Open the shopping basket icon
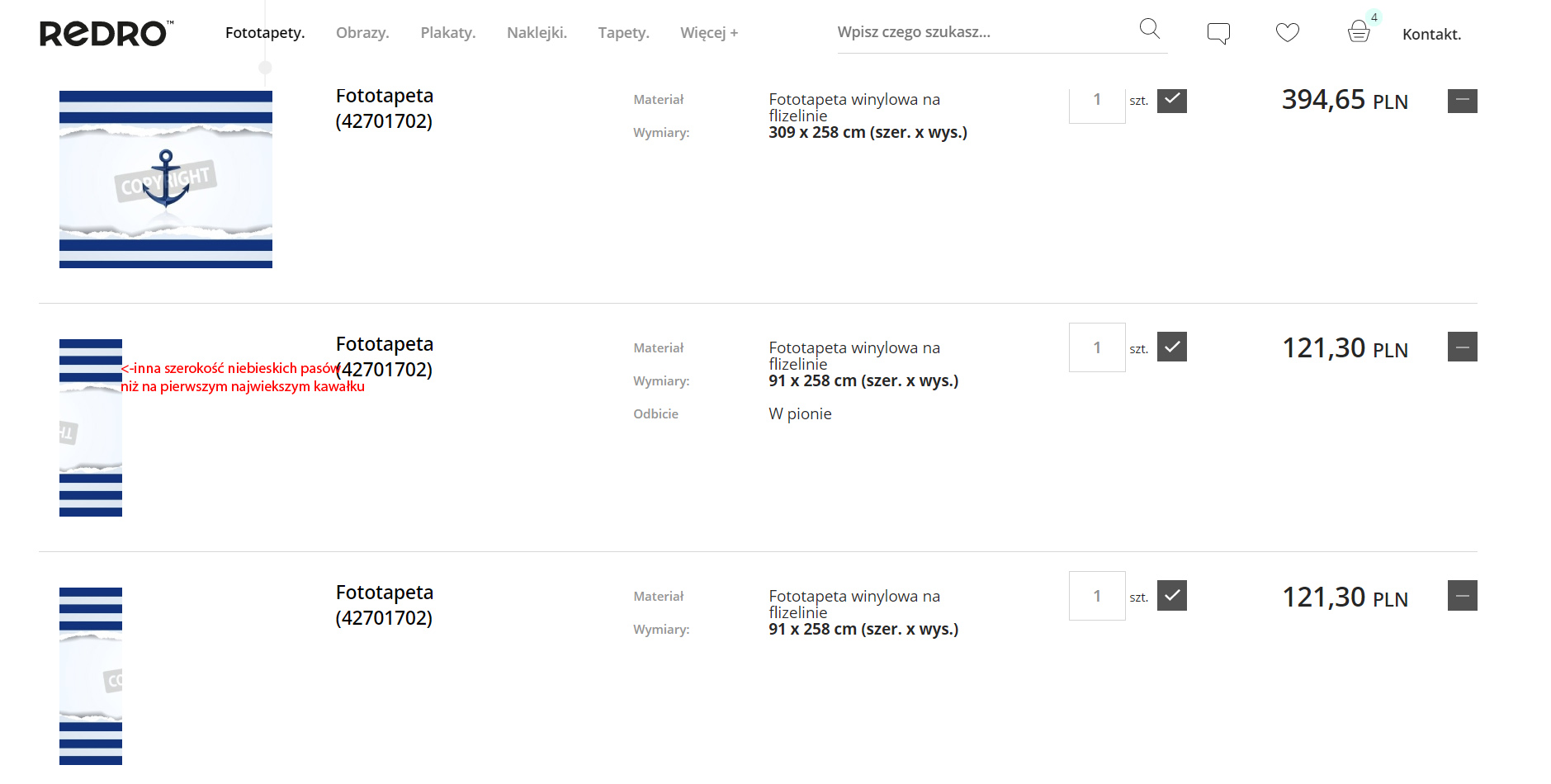The height and width of the screenshot is (784, 1551). click(1359, 32)
